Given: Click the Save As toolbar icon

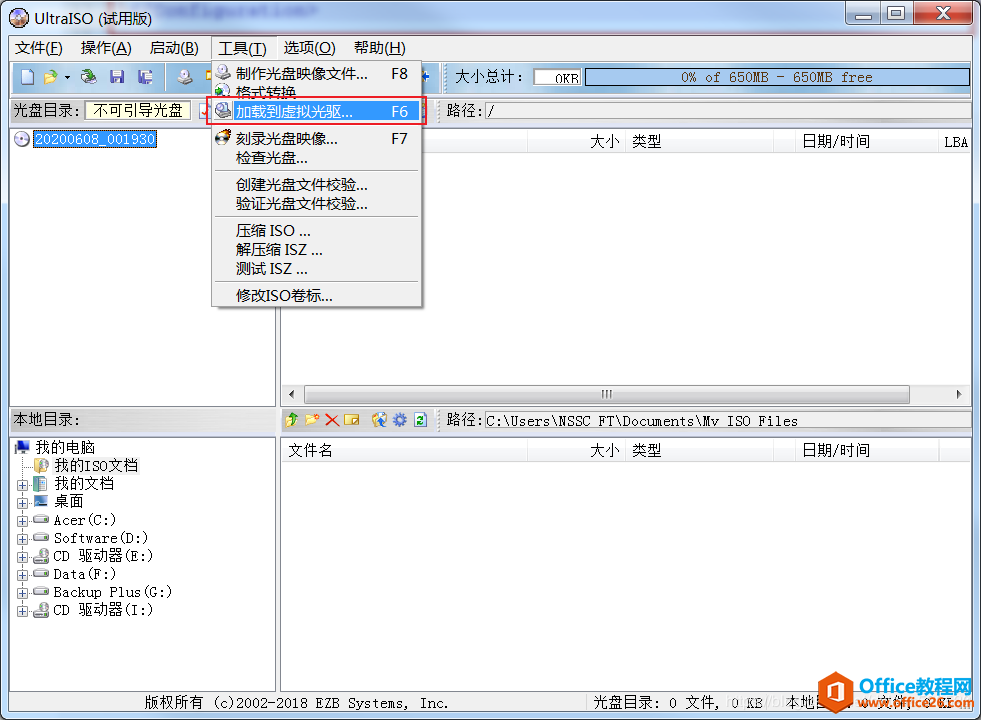Looking at the screenshot, I should click(145, 77).
